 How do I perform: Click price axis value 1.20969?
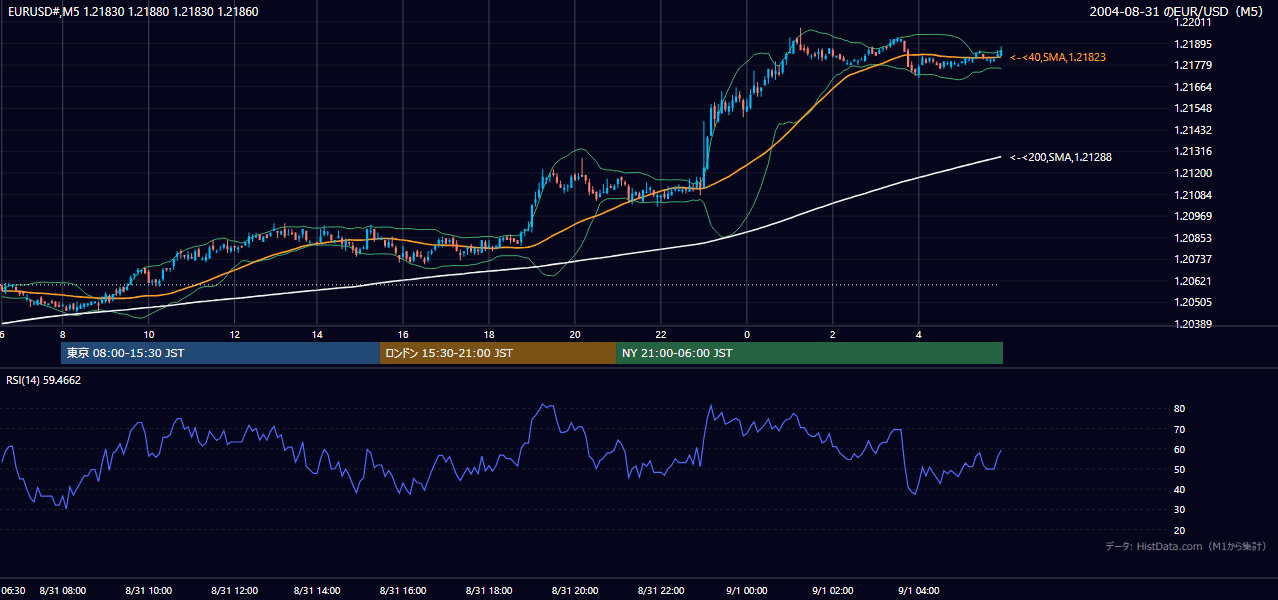(1192, 216)
